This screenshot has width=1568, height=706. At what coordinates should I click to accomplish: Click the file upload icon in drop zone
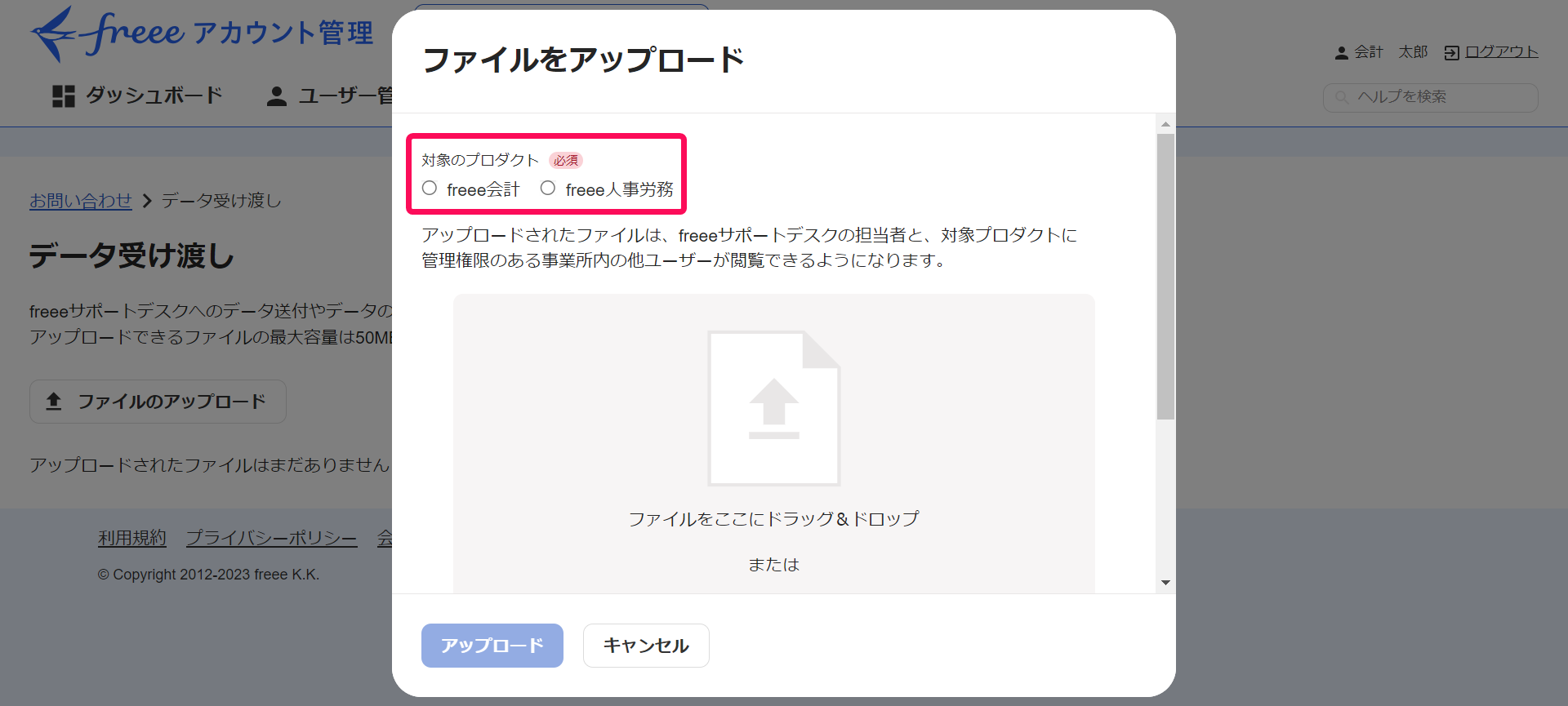[774, 408]
